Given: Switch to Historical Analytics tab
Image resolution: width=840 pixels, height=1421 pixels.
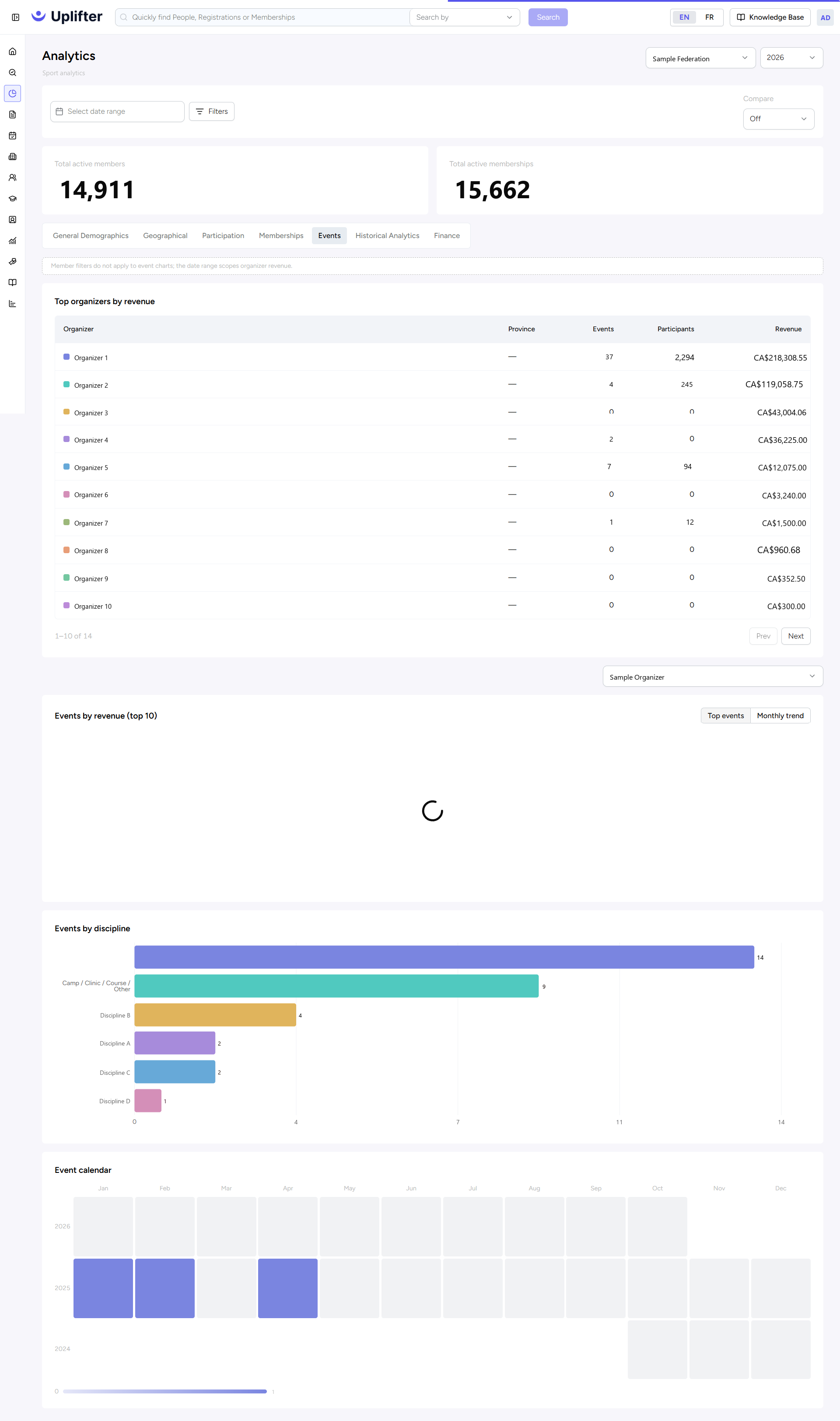Looking at the screenshot, I should 387,235.
